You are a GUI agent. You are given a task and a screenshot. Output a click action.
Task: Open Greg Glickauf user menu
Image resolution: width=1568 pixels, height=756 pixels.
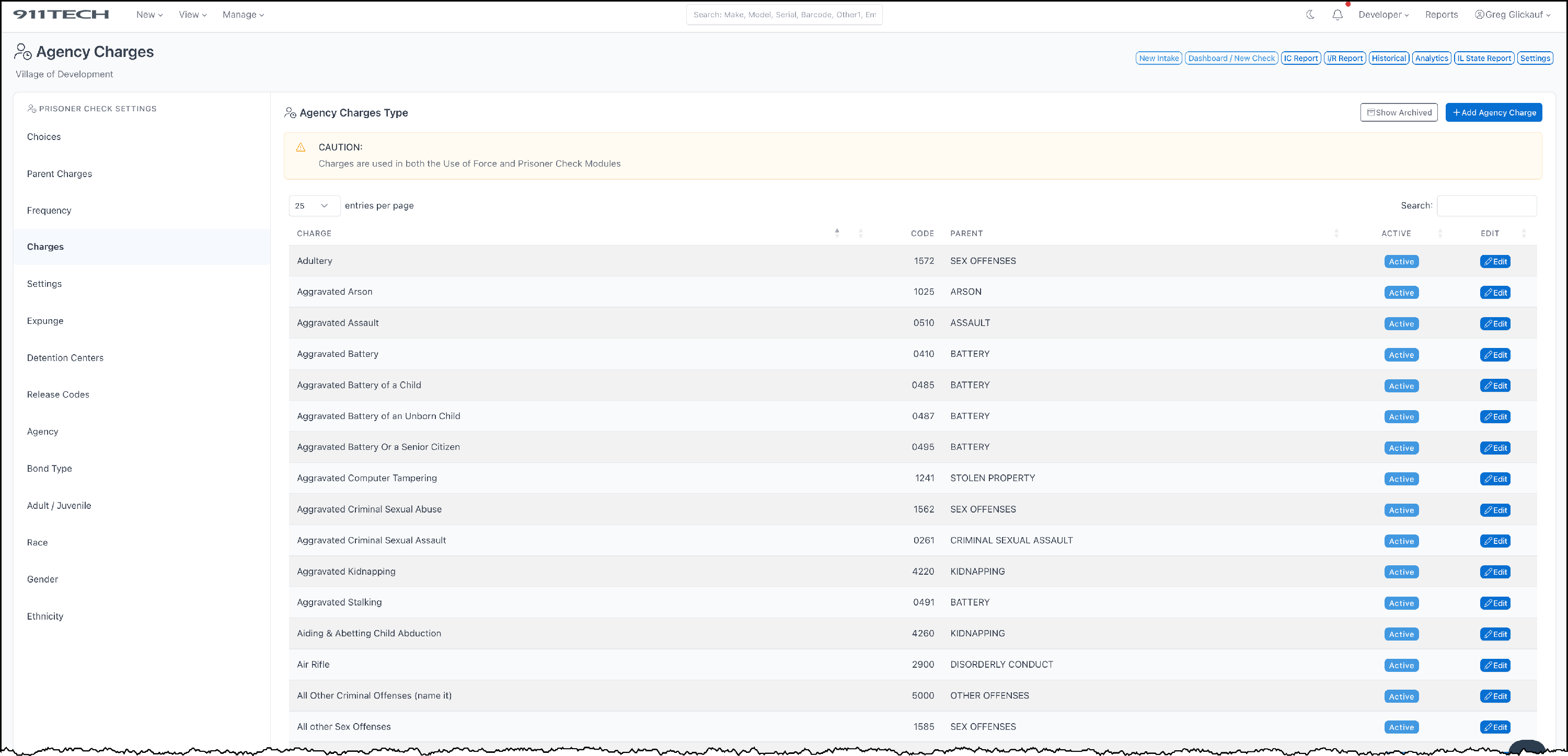point(1512,15)
